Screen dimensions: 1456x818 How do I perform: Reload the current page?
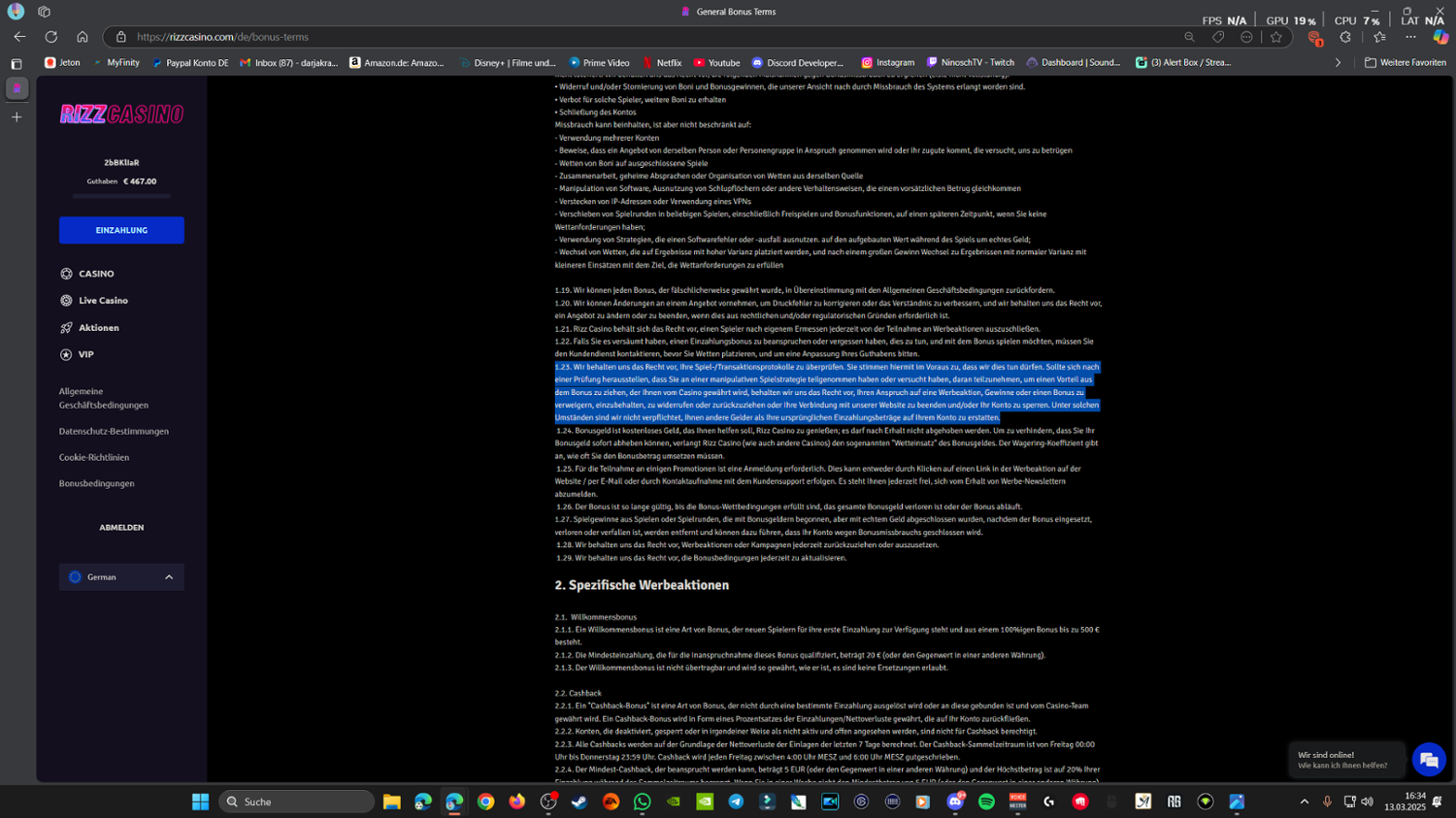point(50,37)
